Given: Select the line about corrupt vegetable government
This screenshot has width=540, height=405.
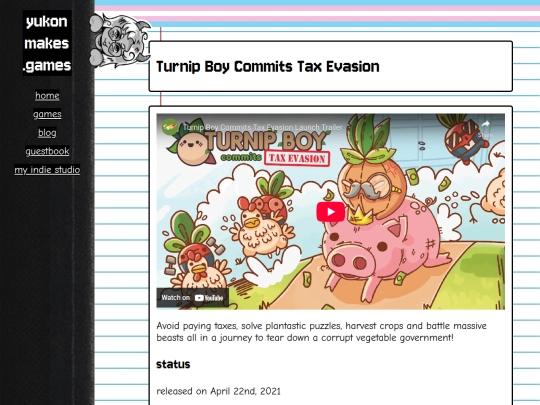Looking at the screenshot, I should [305, 338].
